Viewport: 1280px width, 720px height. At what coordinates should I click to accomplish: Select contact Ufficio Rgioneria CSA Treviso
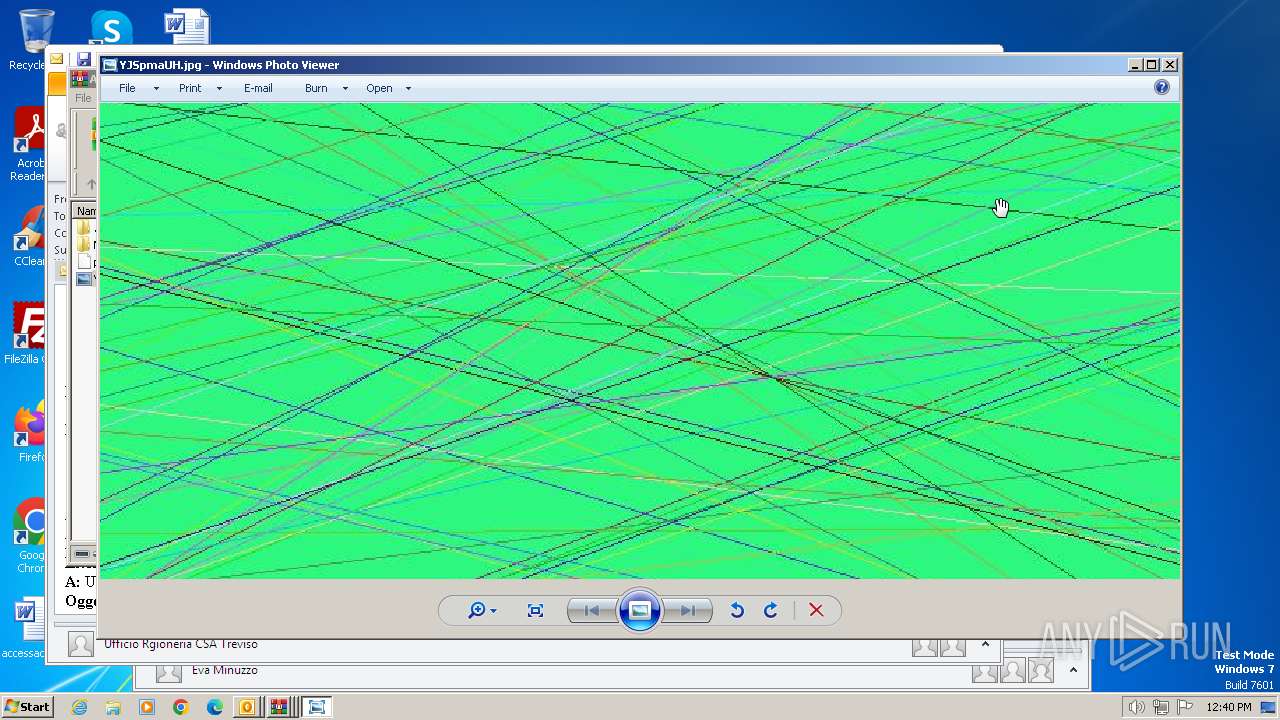(x=181, y=644)
